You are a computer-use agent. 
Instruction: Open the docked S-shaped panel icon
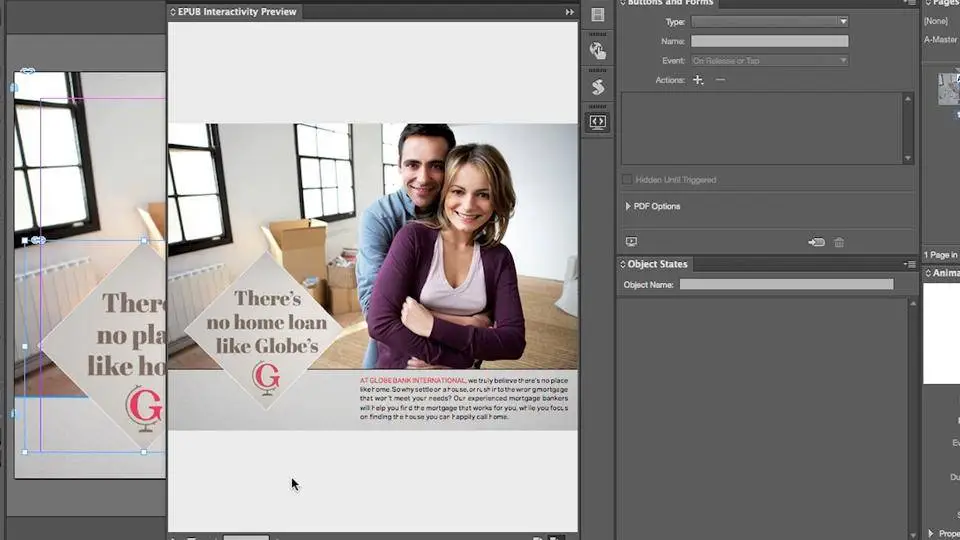[598, 86]
